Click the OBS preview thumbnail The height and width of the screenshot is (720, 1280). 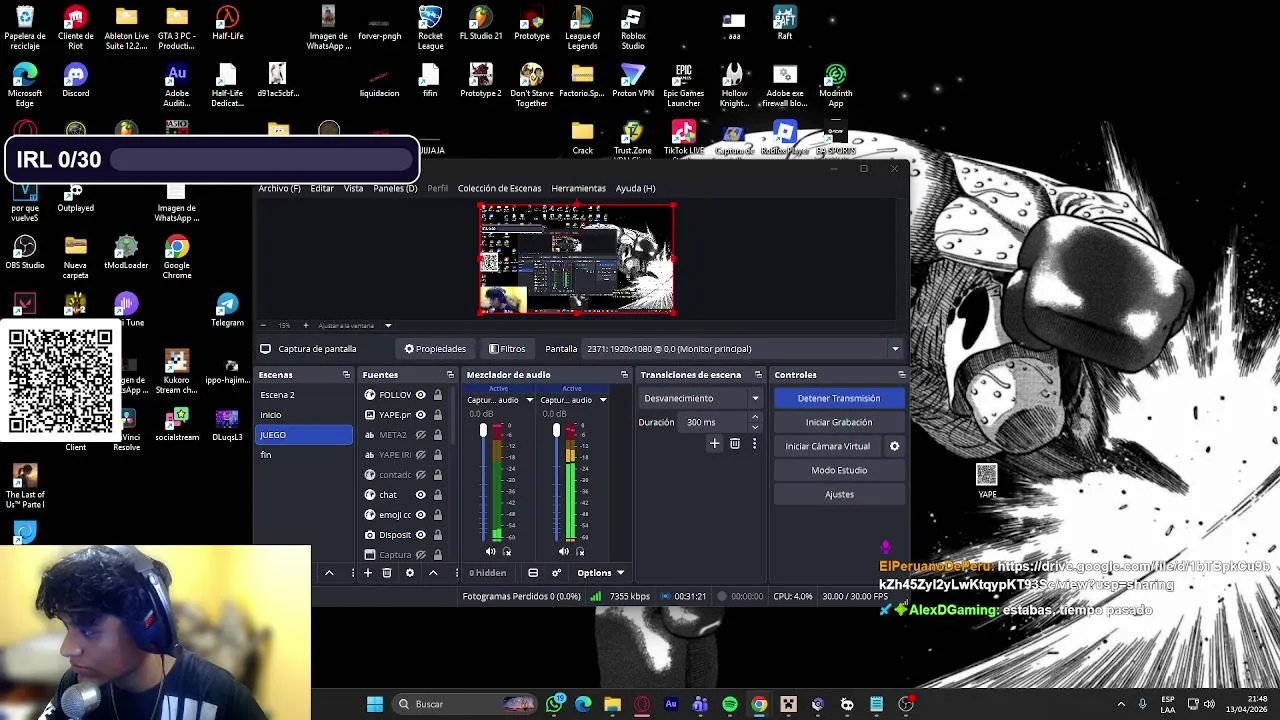click(576, 259)
